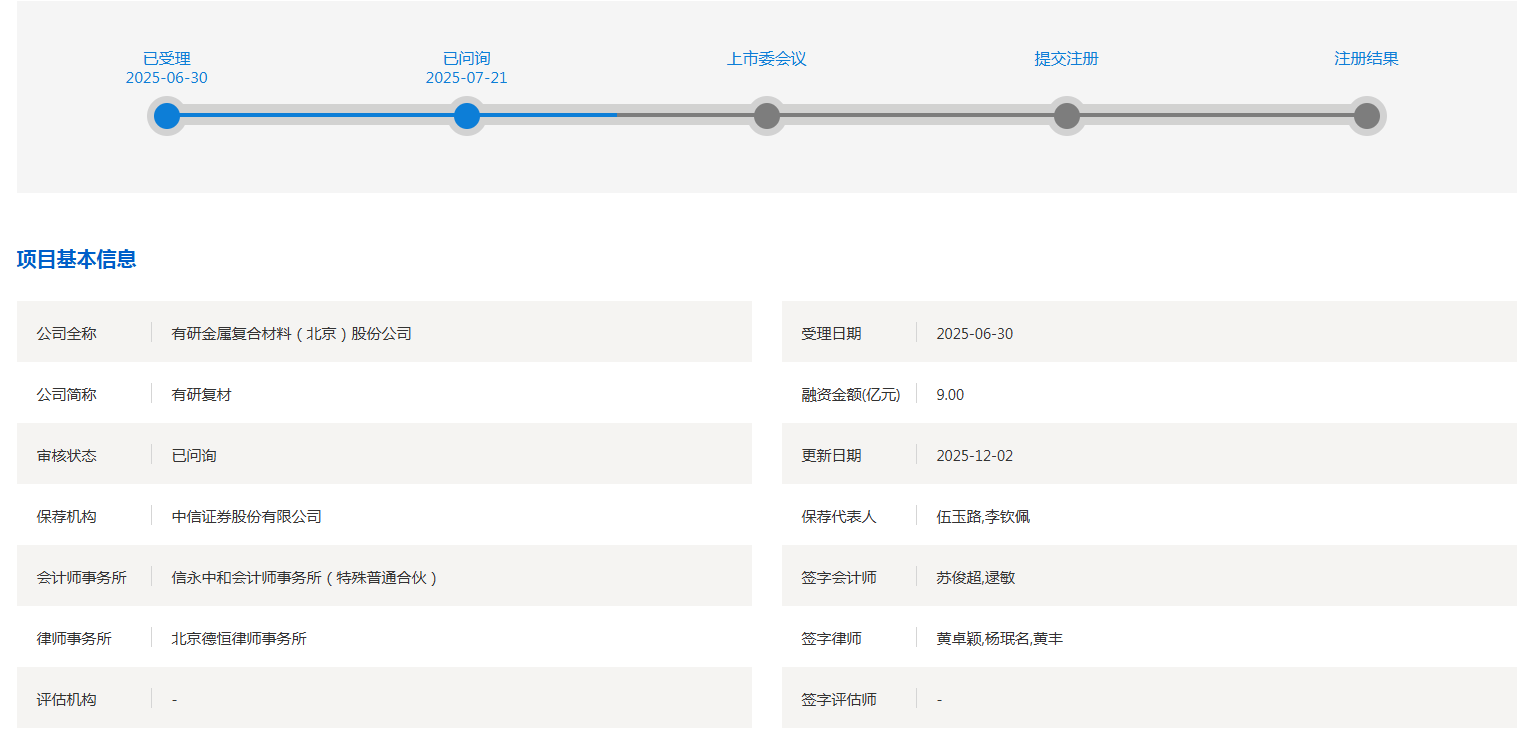Click the sponsor representatives 伍玉路,李钦佩

pyautogui.click(x=983, y=517)
